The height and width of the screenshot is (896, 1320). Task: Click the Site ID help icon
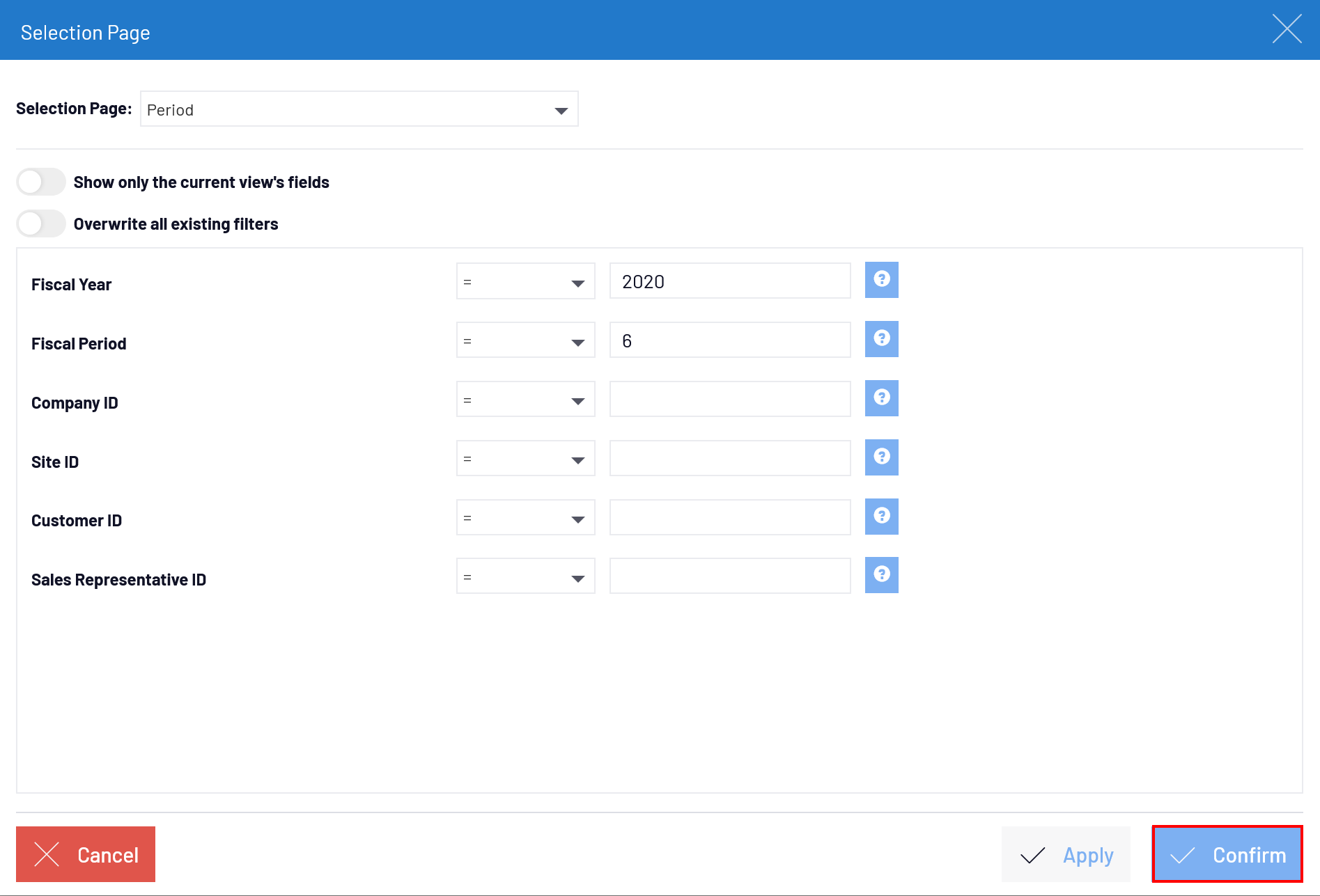(x=881, y=457)
